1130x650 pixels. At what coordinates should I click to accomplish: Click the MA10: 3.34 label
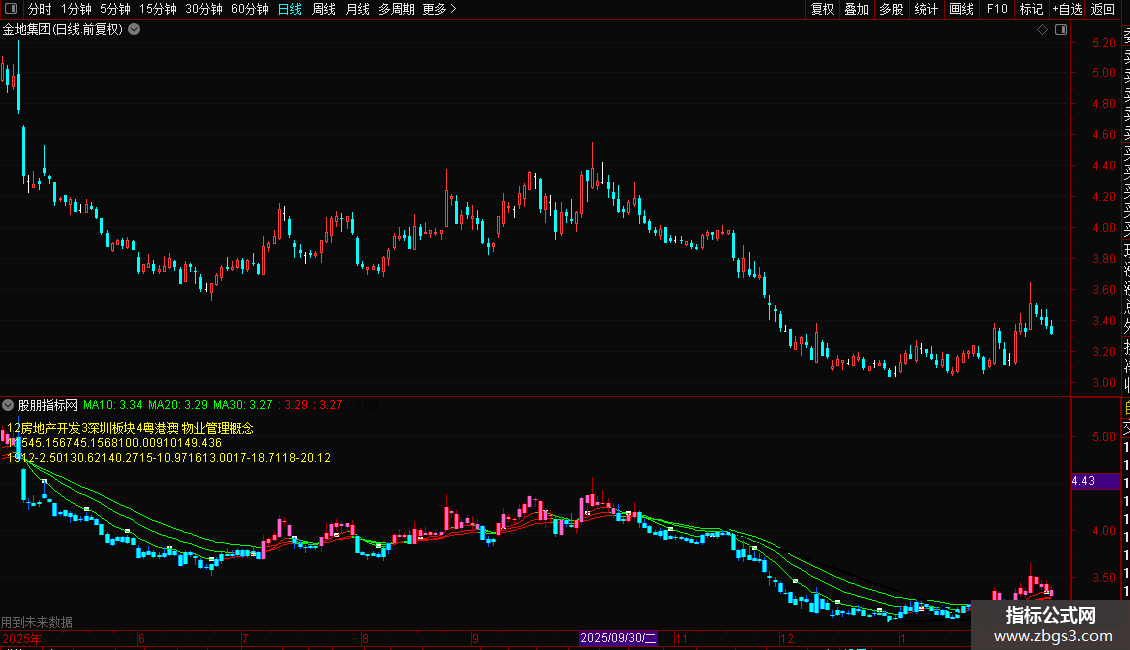tap(112, 405)
